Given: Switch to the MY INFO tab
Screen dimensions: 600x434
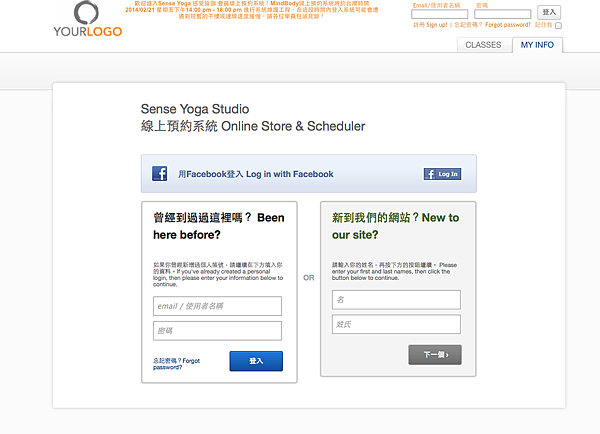Looking at the screenshot, I should 537,45.
